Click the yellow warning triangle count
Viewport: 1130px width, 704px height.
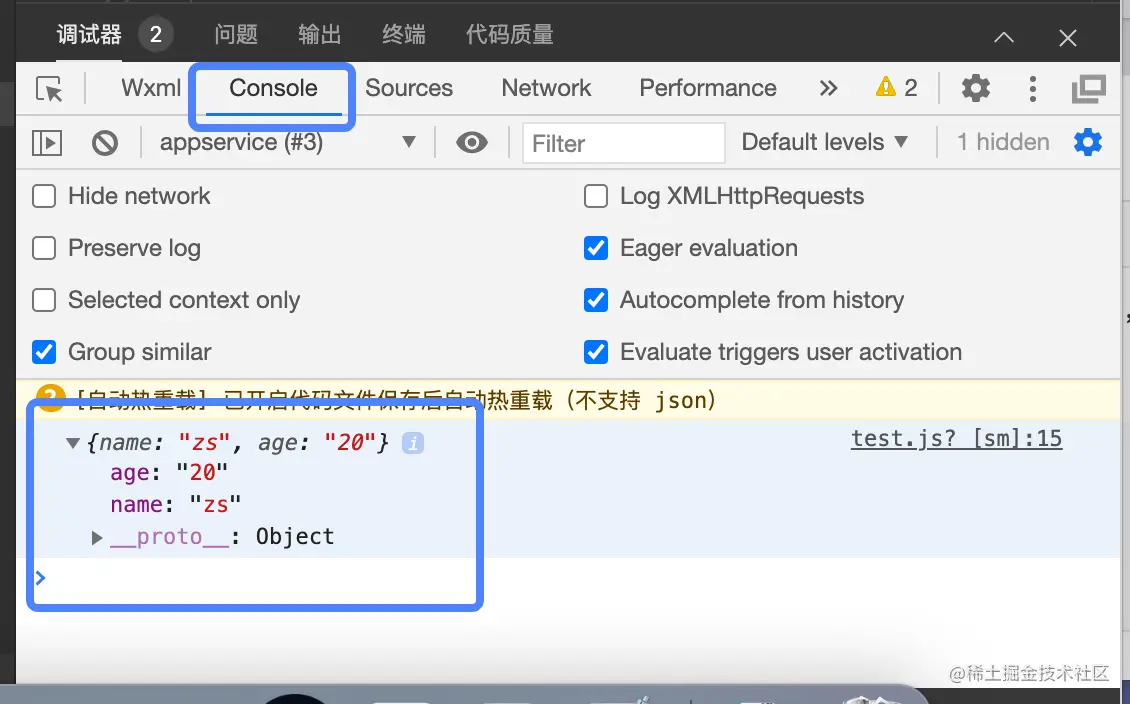coord(896,88)
